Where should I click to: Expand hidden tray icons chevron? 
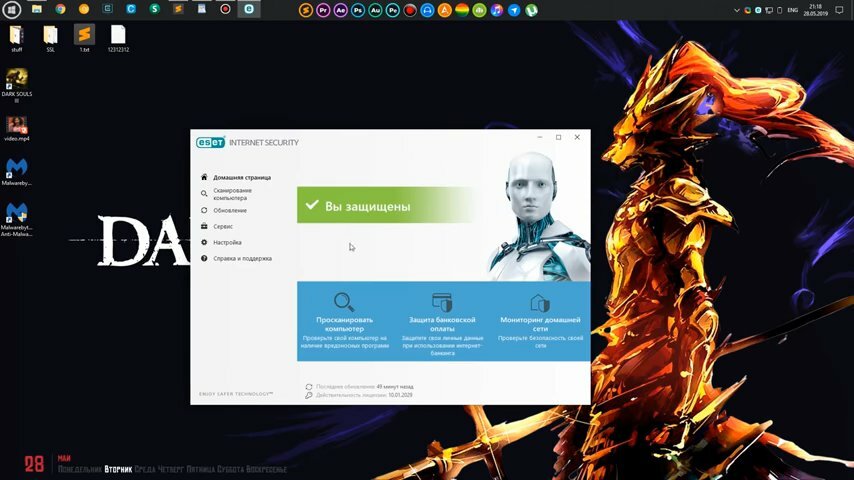click(736, 10)
